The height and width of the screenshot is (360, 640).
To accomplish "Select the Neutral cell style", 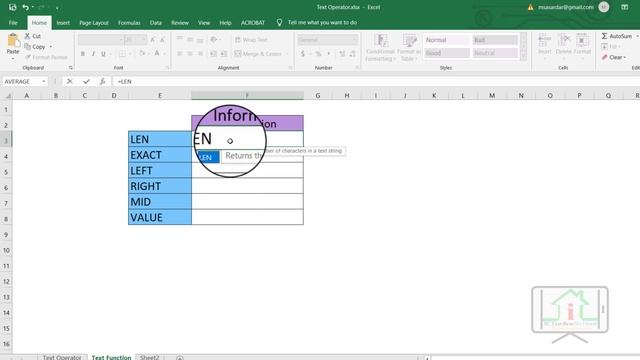I will (495, 53).
